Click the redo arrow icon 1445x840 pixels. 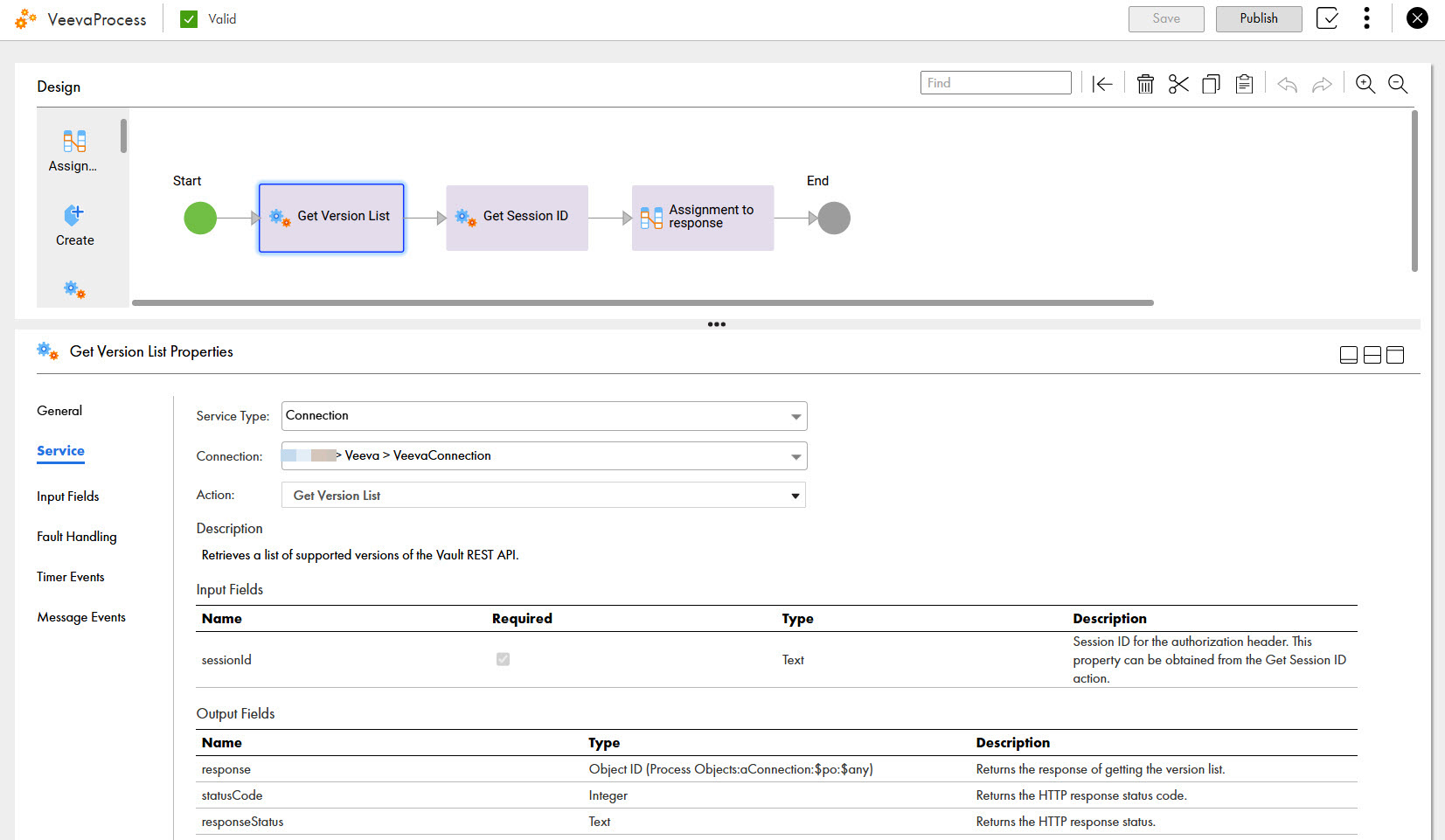(1322, 85)
